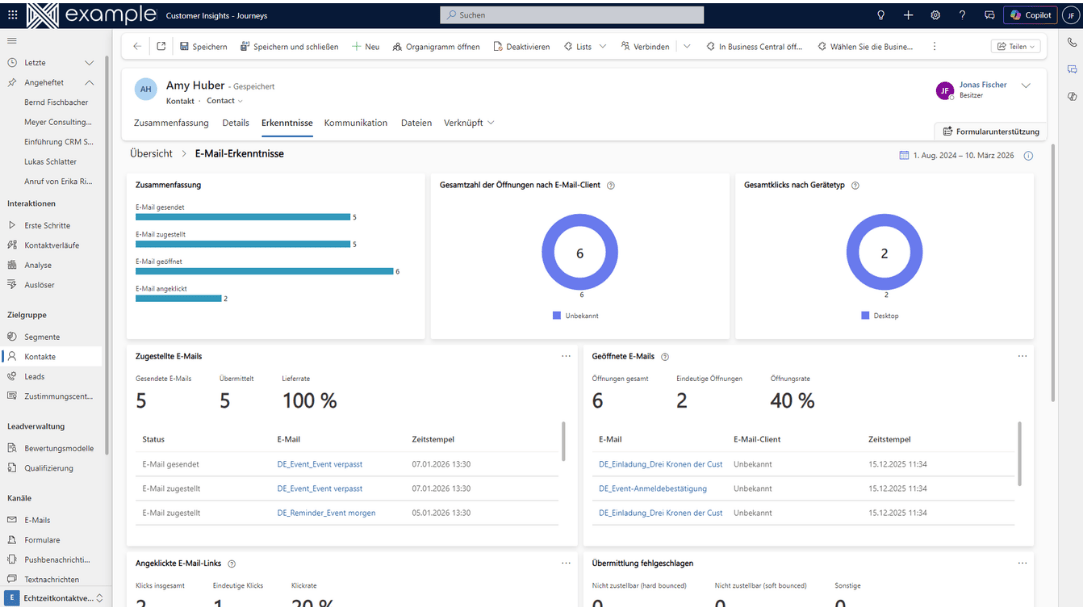Click into the Suchen search field
The width and height of the screenshot is (1083, 611).
[x=572, y=15]
